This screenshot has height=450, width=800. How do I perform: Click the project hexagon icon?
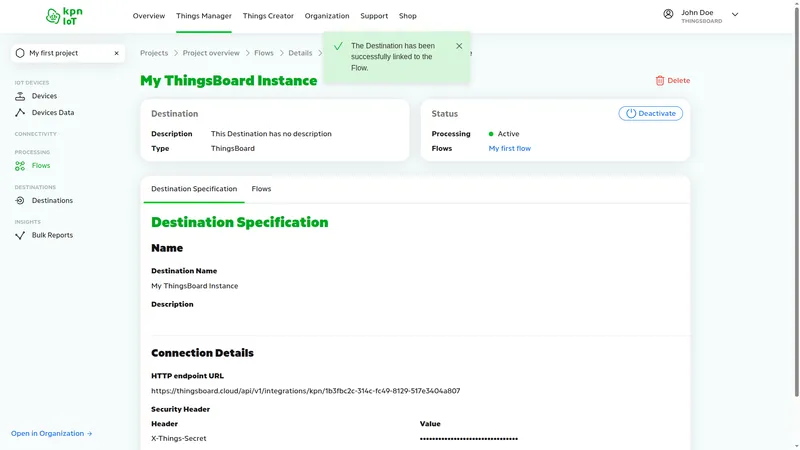pos(20,53)
